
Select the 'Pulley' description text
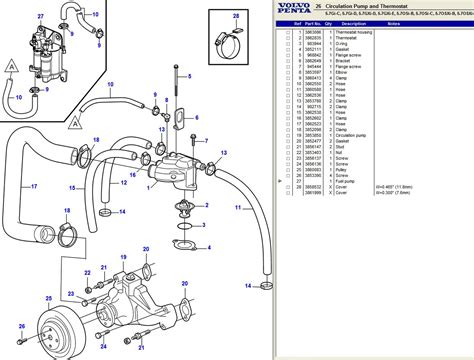tap(341, 170)
